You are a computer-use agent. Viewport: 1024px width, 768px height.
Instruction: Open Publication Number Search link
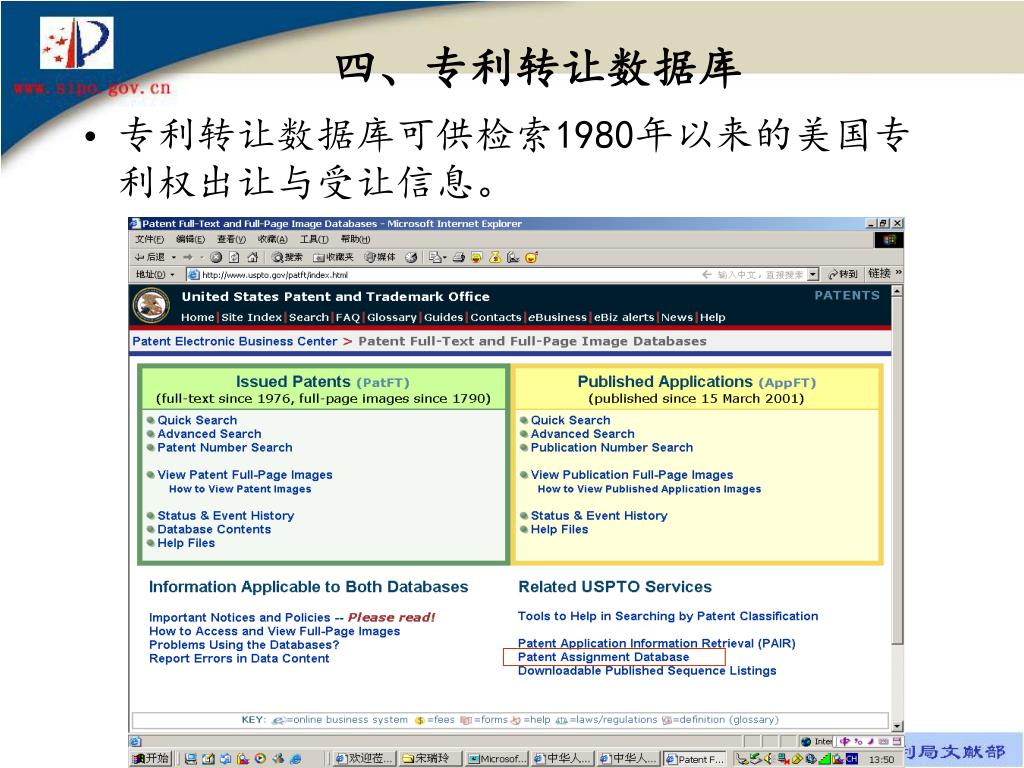click(x=611, y=447)
